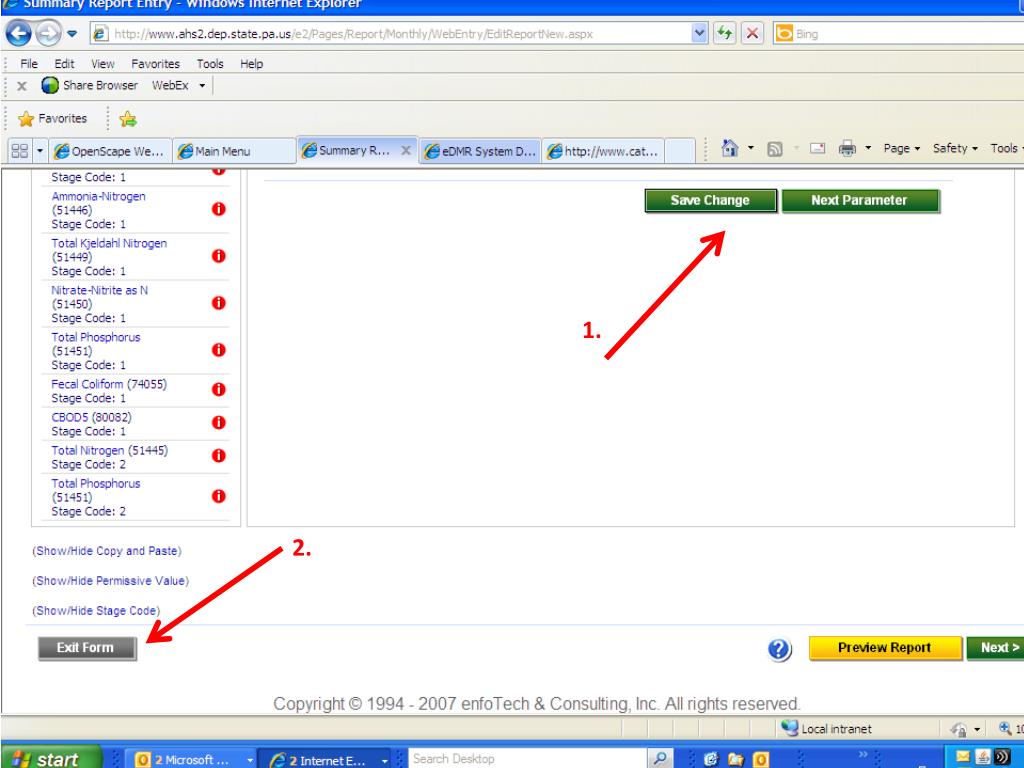Close the Summary R... tab
Viewport: 1024px width, 768px height.
click(x=406, y=150)
